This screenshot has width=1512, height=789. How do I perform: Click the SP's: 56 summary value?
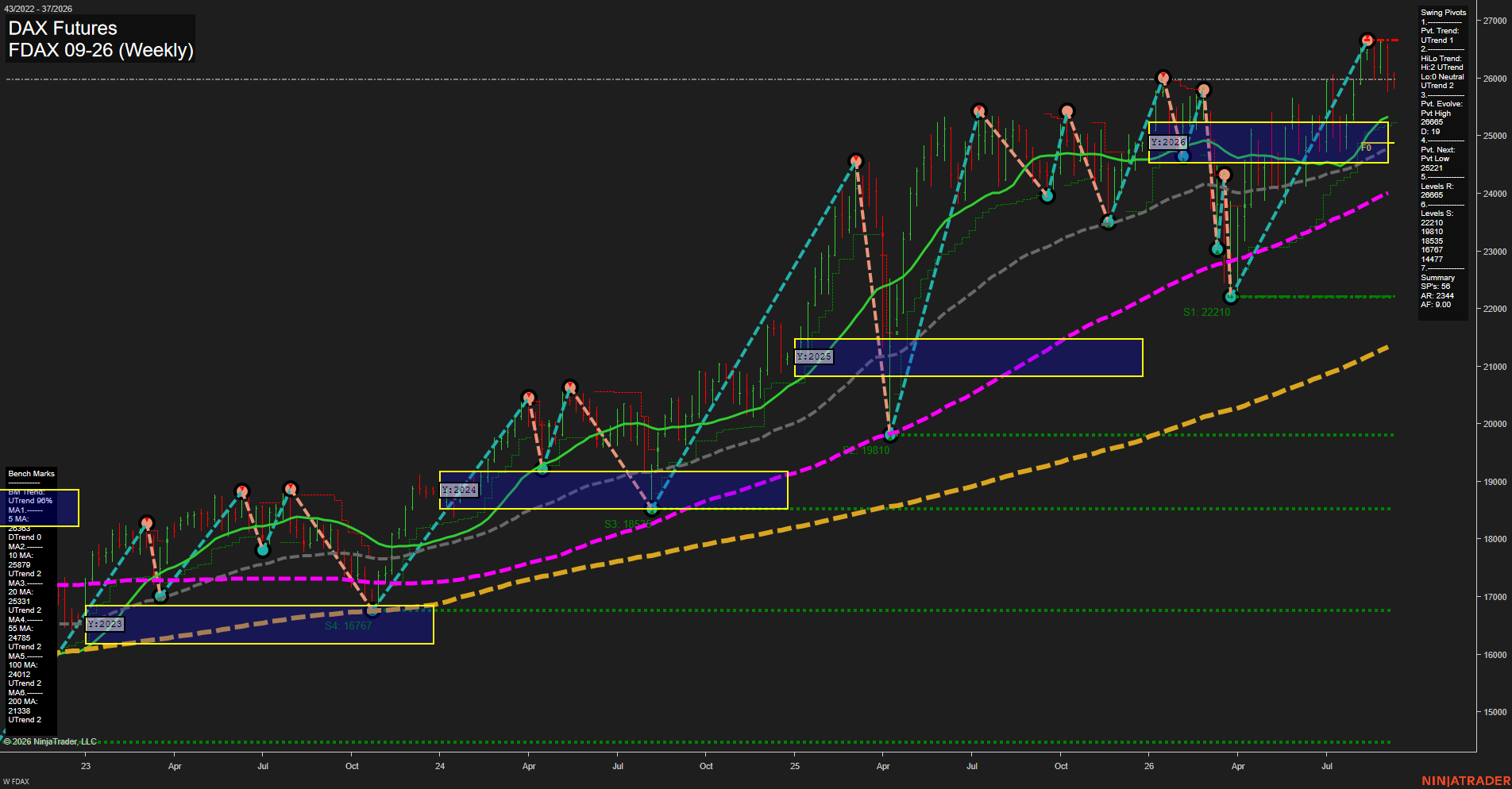[x=1436, y=287]
